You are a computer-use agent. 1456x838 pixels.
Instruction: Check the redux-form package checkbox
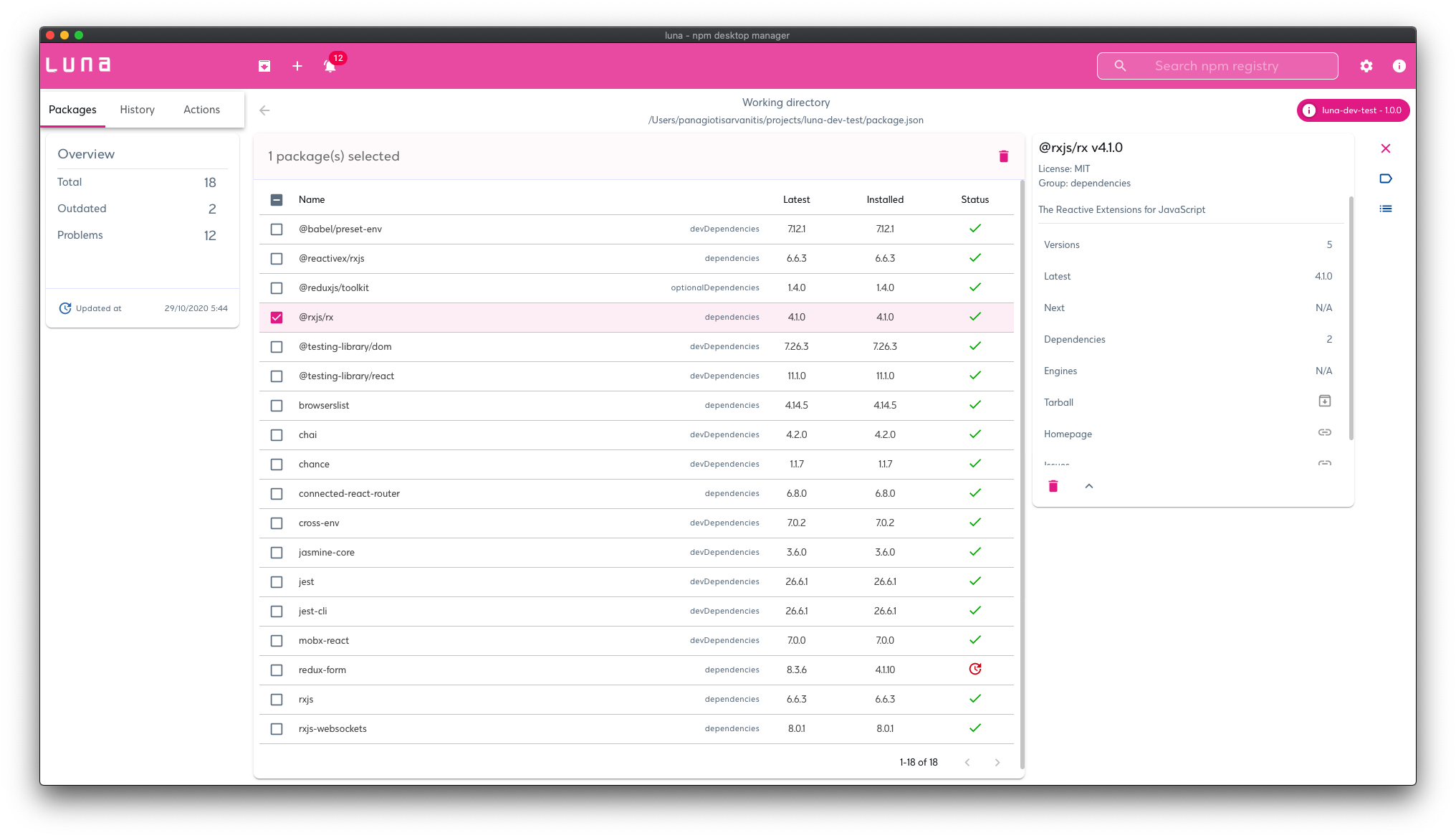coord(277,670)
